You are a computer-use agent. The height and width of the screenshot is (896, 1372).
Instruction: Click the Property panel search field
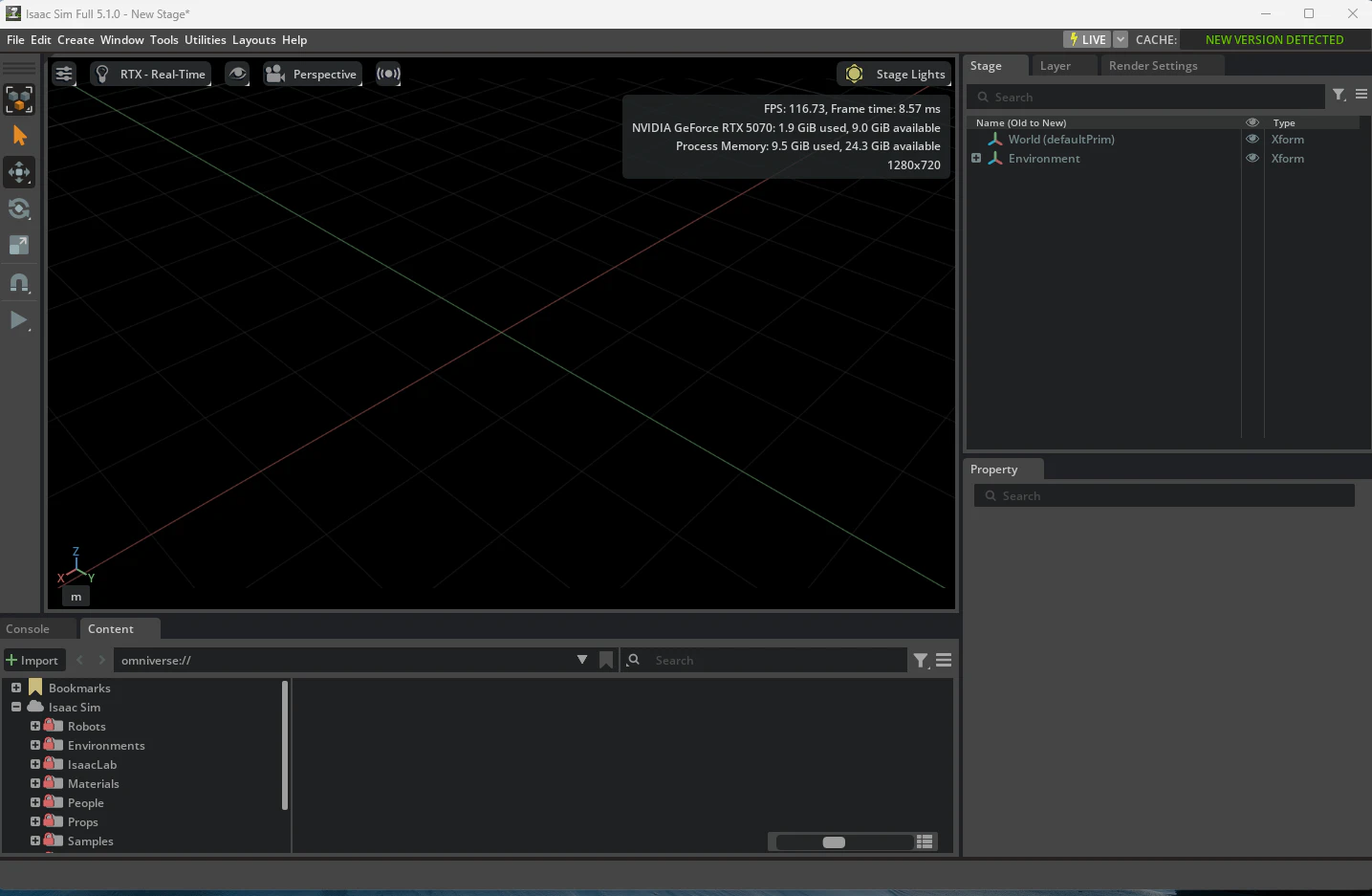coord(1165,495)
